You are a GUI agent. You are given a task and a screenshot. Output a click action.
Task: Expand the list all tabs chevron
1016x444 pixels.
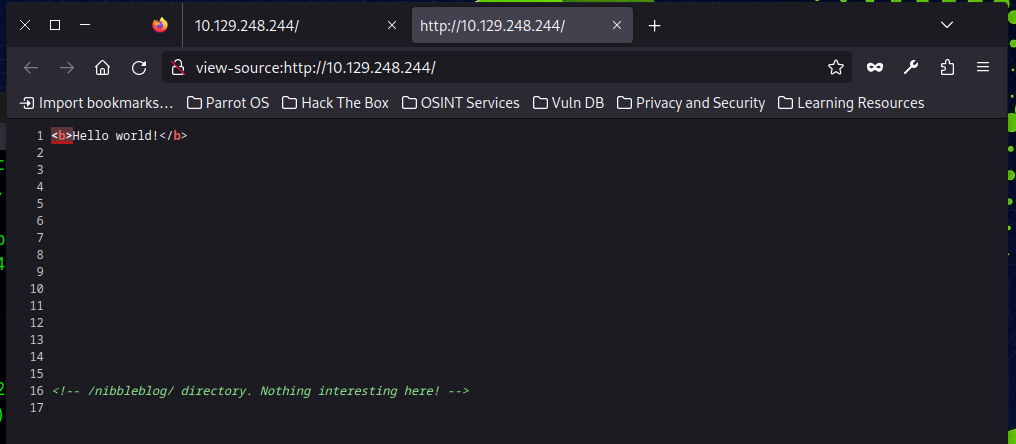coord(947,25)
